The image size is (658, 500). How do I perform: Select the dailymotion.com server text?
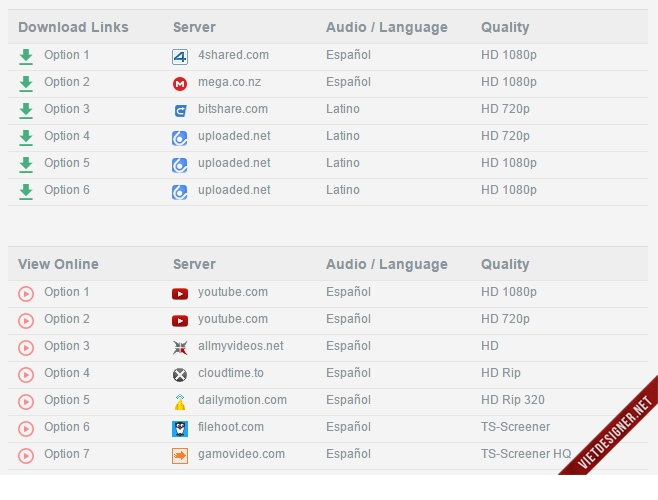pyautogui.click(x=243, y=400)
